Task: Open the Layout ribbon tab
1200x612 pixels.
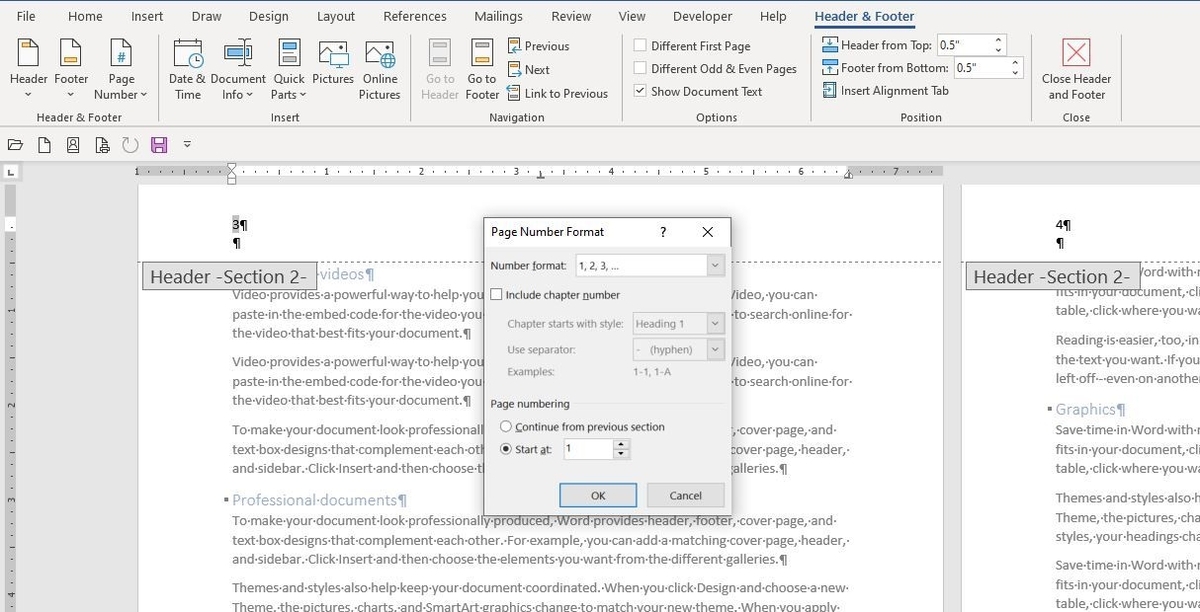Action: pyautogui.click(x=336, y=16)
